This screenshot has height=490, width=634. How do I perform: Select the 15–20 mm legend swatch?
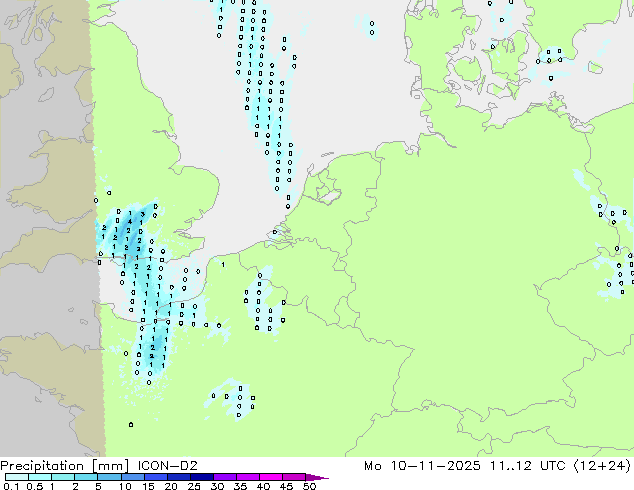click(155, 477)
